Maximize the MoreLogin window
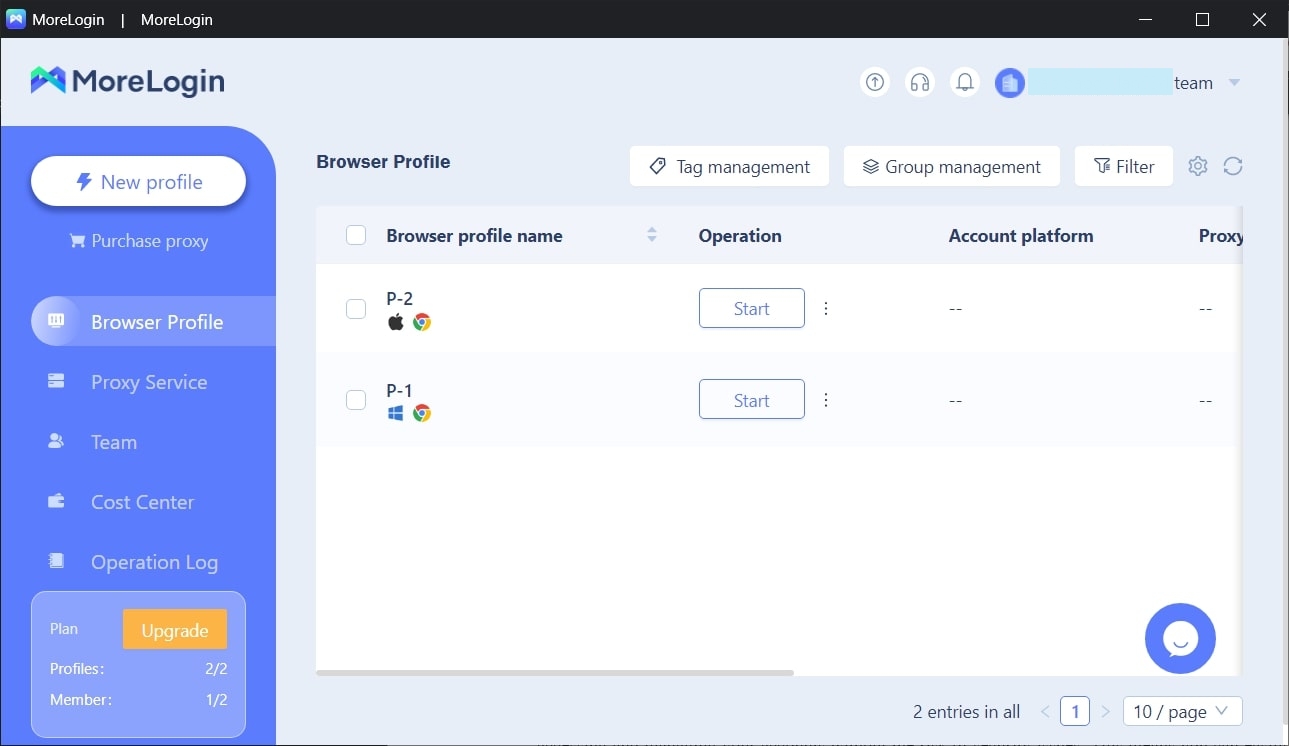 (1202, 19)
